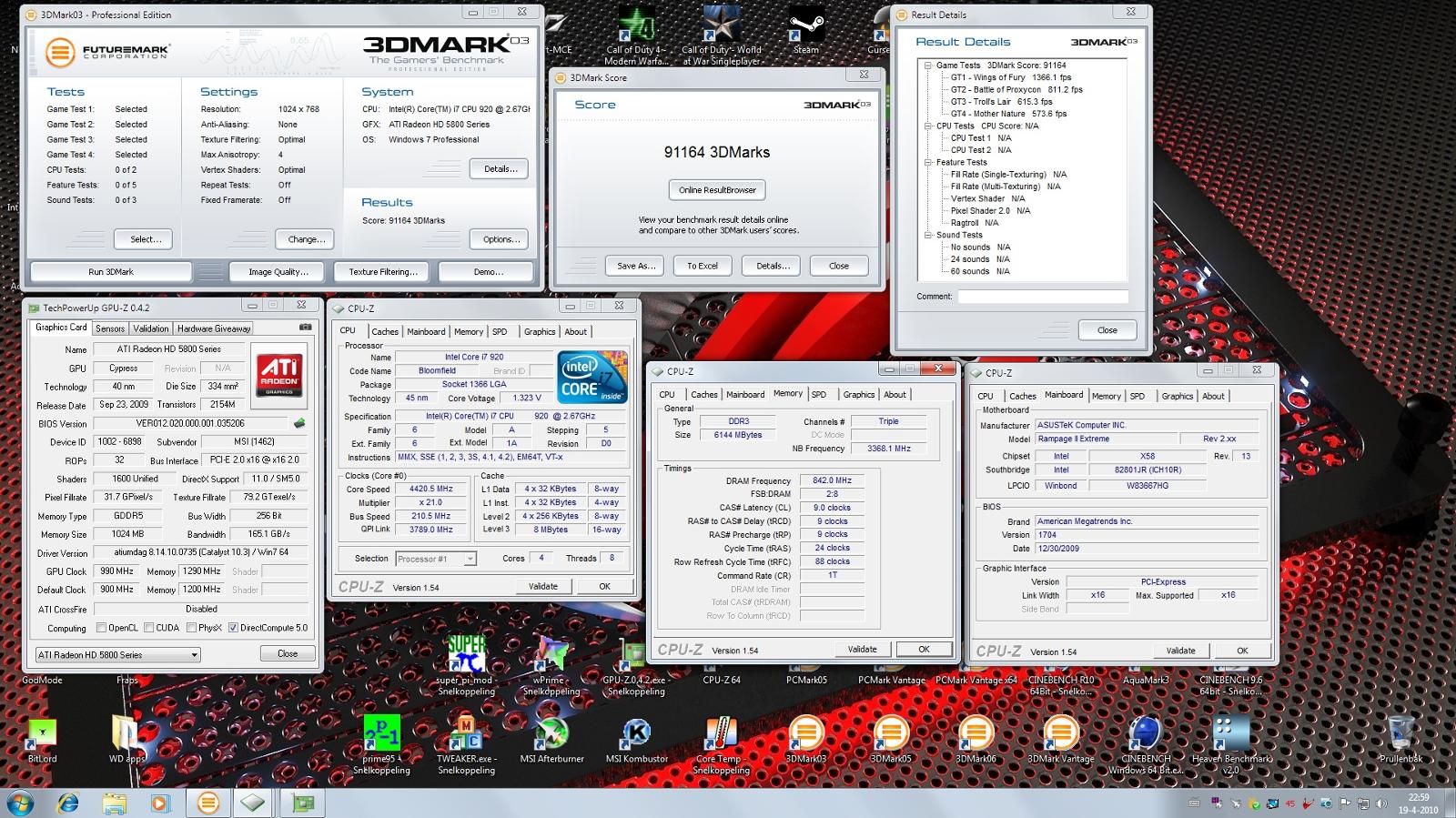Open Caches tab in CPU-Z processor window
Image resolution: width=1456 pixels, height=818 pixels.
click(385, 332)
